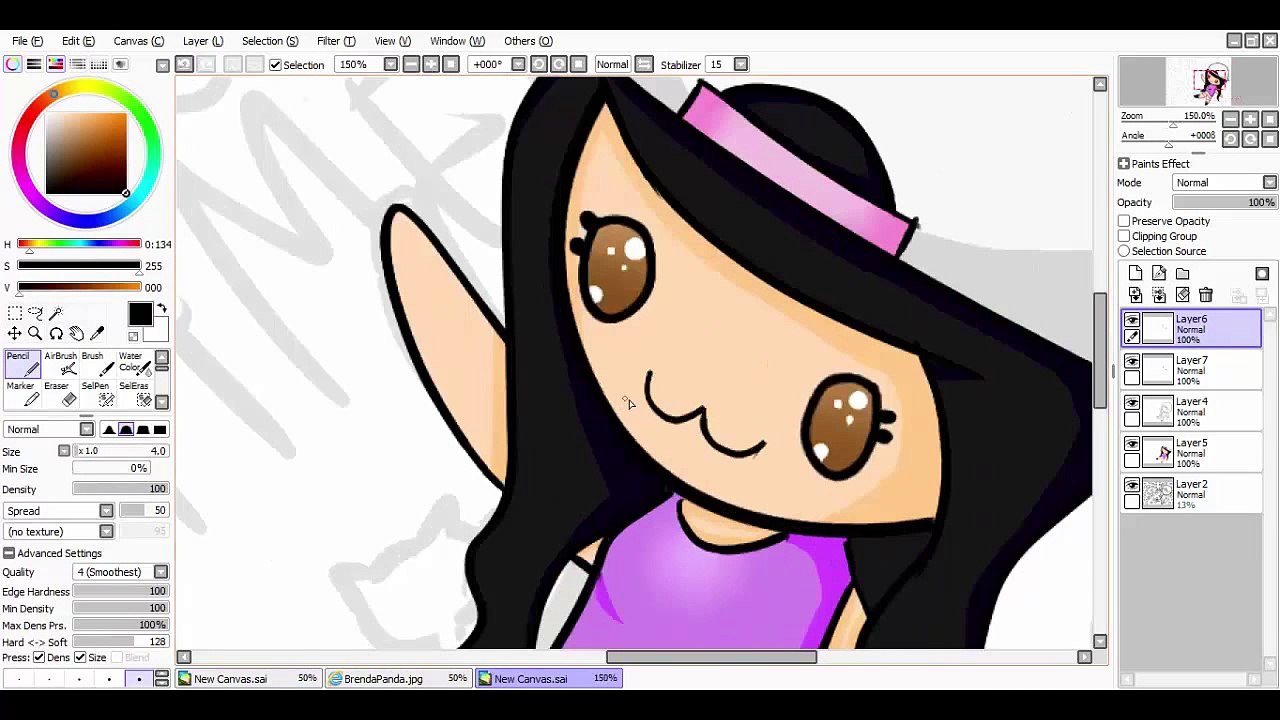Open the zoom percentage dropdown
Image resolution: width=1280 pixels, height=720 pixels.
(391, 64)
